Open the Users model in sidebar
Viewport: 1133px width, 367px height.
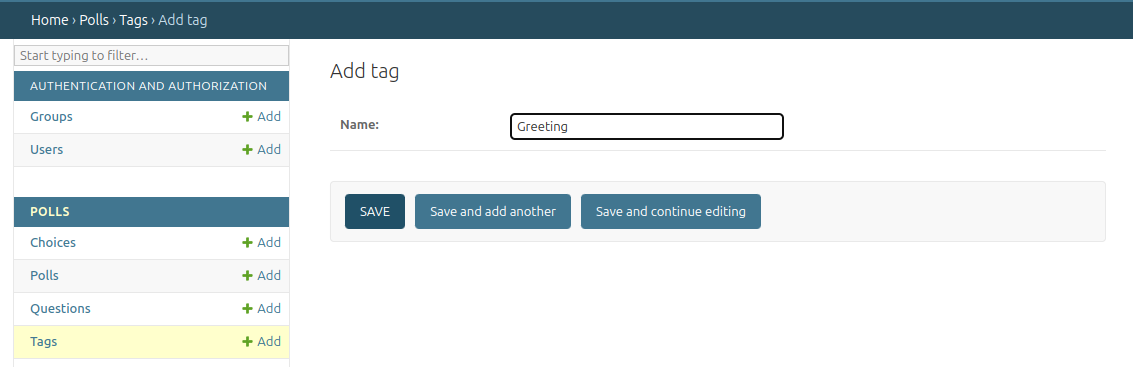point(46,150)
